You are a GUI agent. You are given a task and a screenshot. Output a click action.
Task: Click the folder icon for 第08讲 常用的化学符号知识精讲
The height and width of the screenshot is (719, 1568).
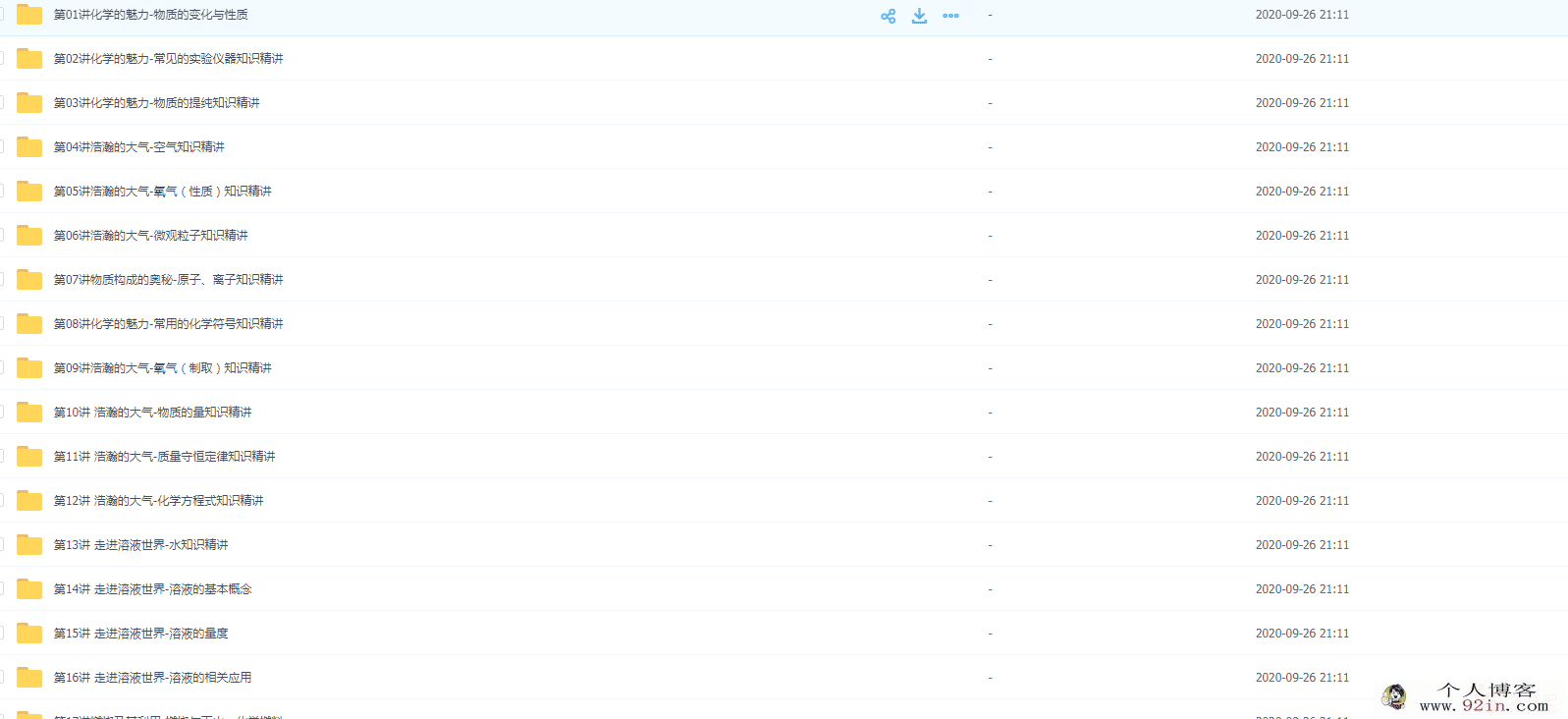coord(29,324)
